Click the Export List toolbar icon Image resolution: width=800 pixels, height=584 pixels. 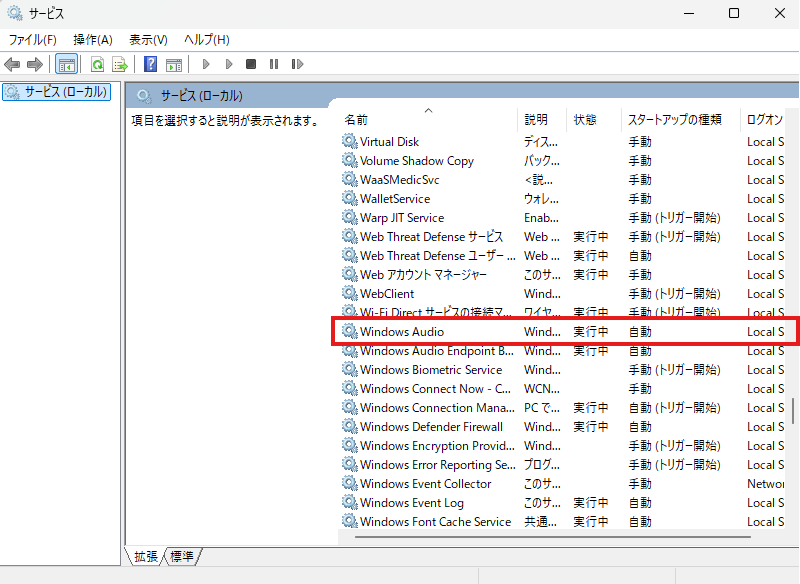[120, 65]
